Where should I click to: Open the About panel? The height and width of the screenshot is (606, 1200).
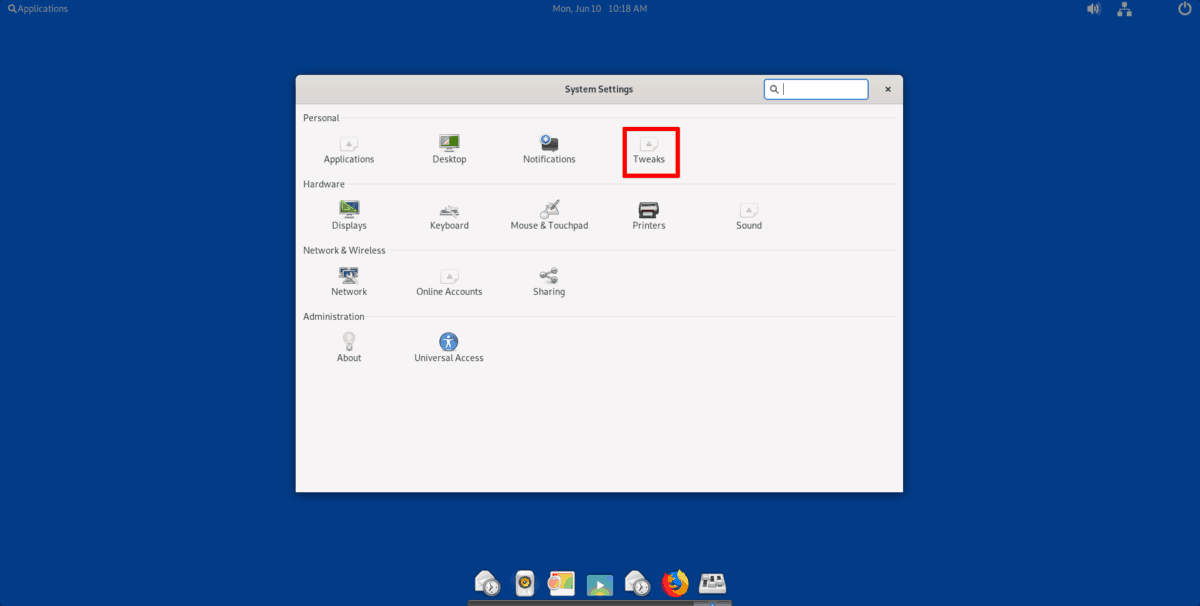[349, 348]
